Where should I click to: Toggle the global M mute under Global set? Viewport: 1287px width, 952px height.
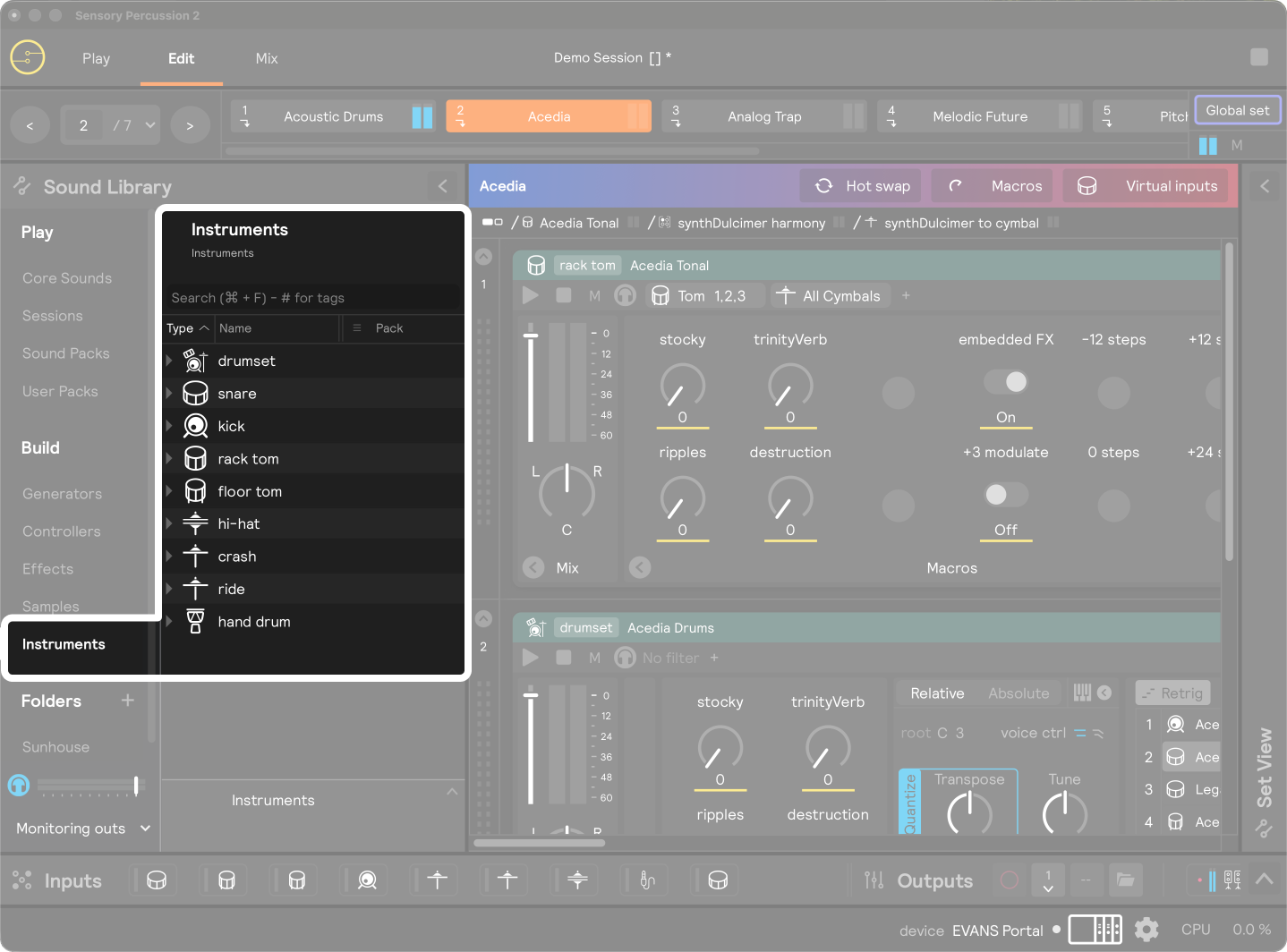(1237, 145)
